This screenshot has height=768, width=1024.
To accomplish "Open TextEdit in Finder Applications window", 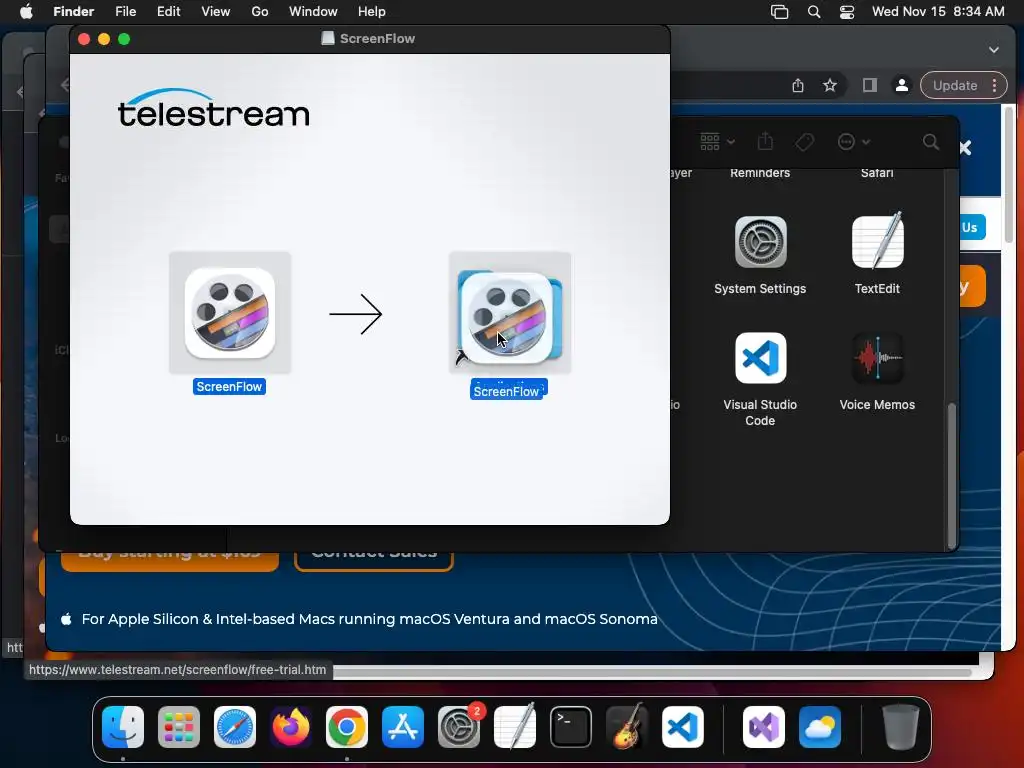I will [x=877, y=241].
